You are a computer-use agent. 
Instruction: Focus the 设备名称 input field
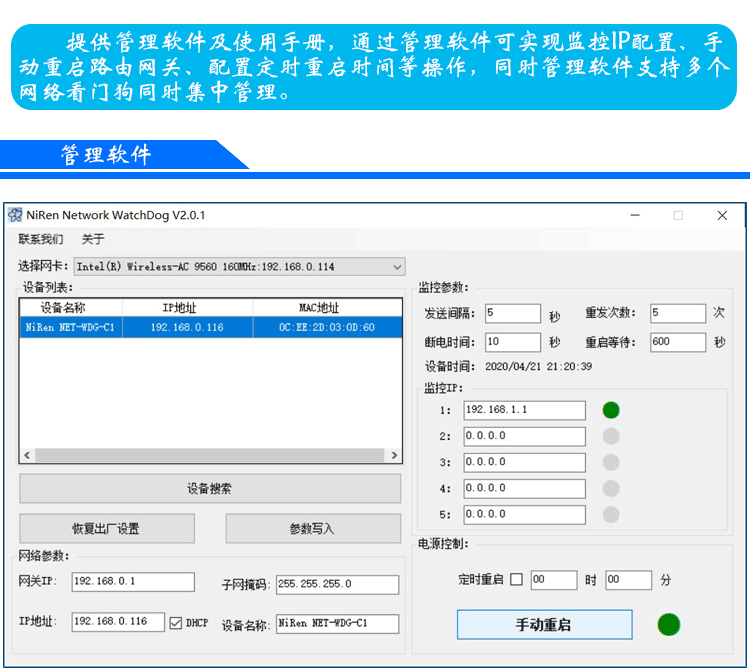coord(337,624)
